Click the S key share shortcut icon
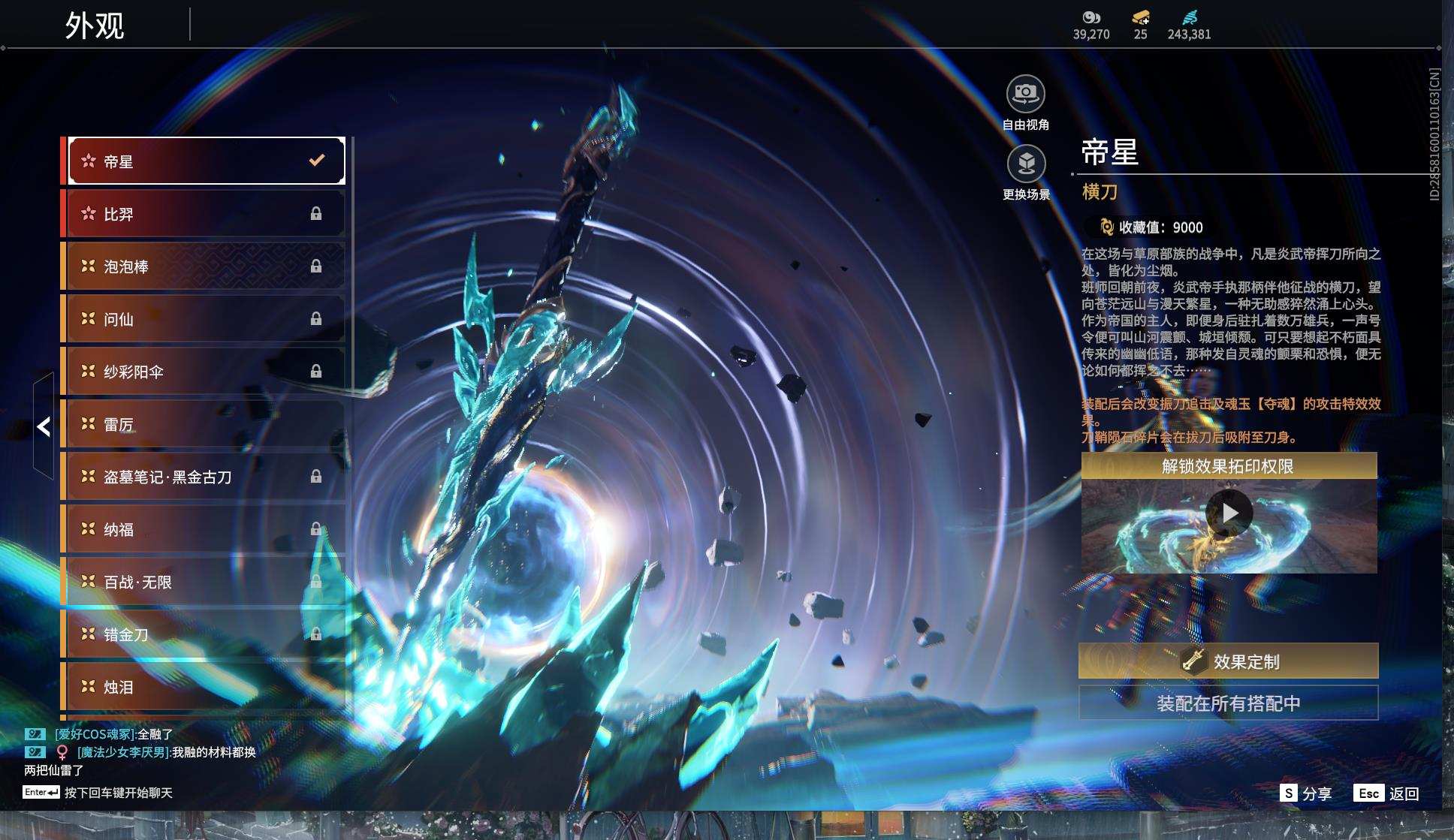Screen dimensions: 1454x840 pos(1288,793)
